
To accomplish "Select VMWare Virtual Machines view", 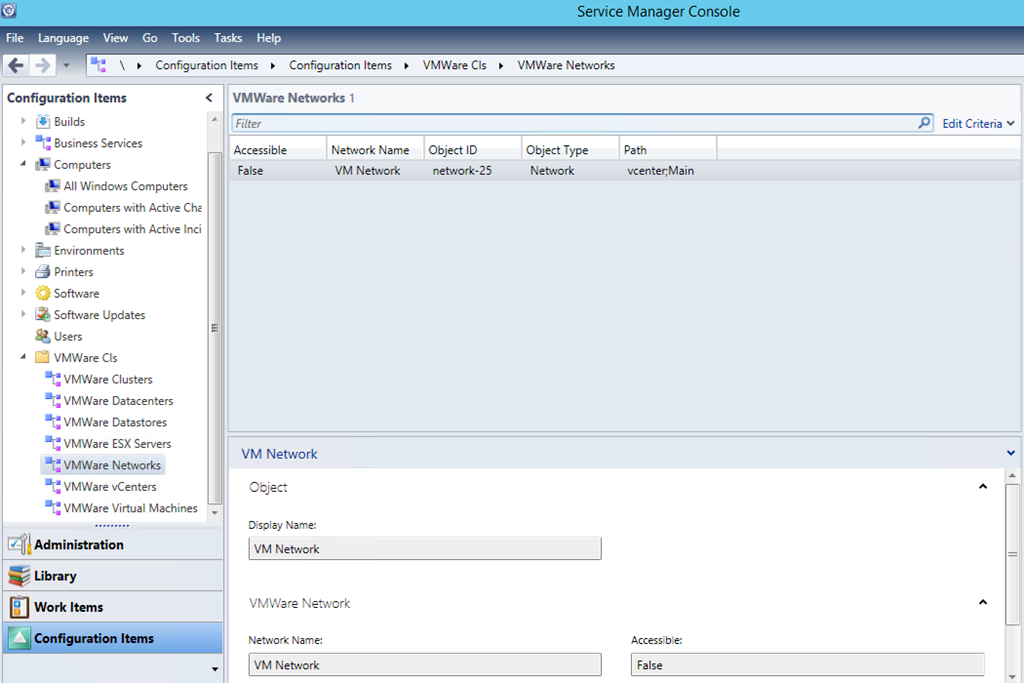I will pyautogui.click(x=130, y=508).
